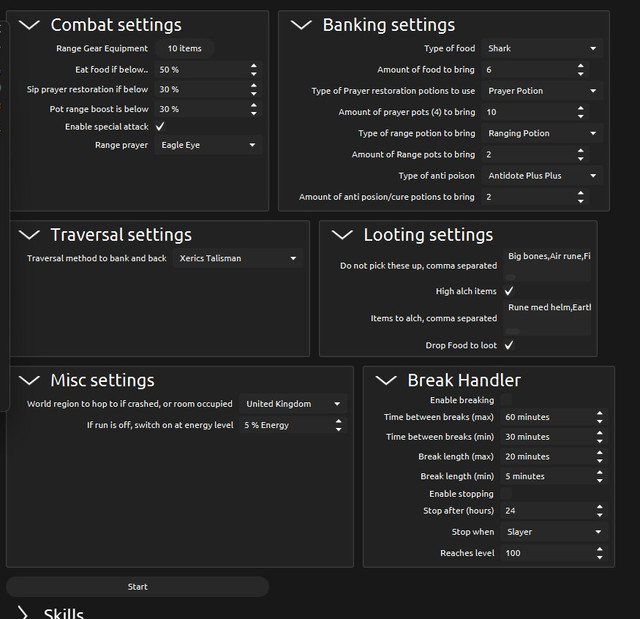The width and height of the screenshot is (640, 619).
Task: Open the United Kingdom world region dropdown
Action: pos(293,404)
